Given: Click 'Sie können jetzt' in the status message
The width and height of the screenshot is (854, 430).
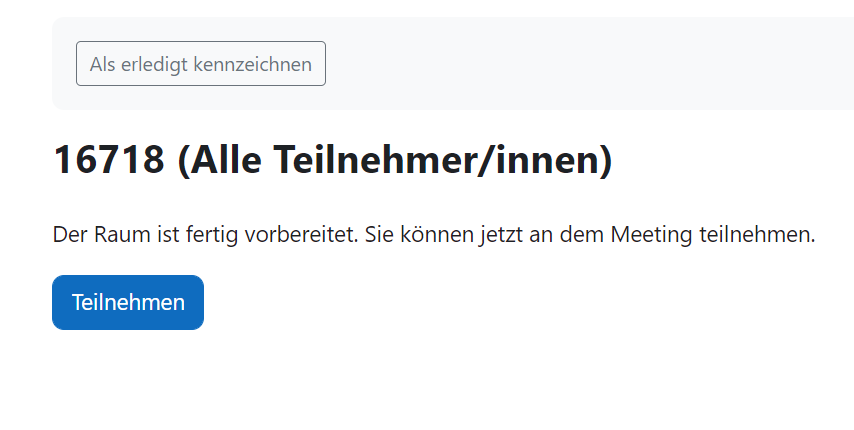Looking at the screenshot, I should (x=443, y=235).
